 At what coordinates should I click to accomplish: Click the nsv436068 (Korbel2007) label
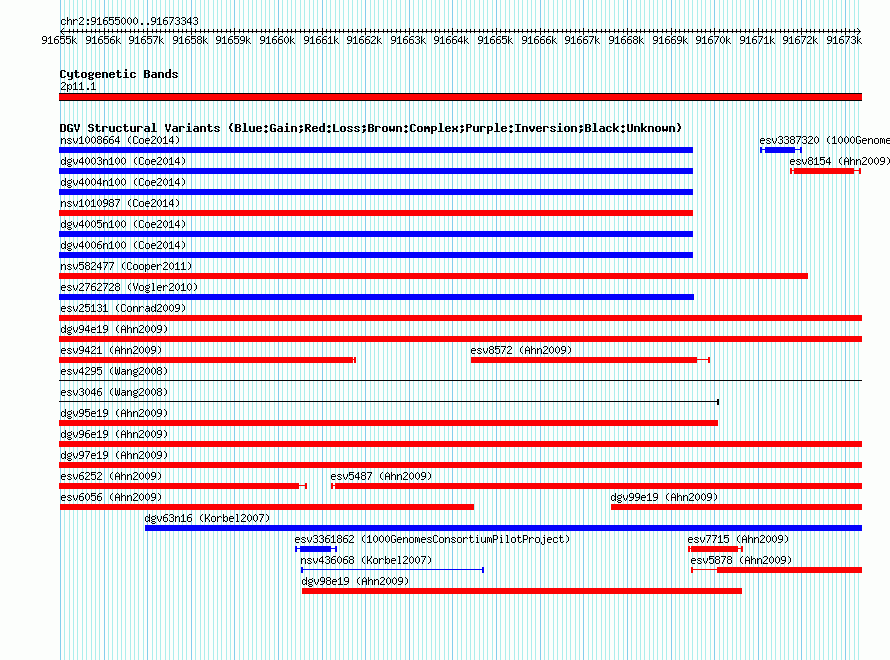click(x=366, y=560)
